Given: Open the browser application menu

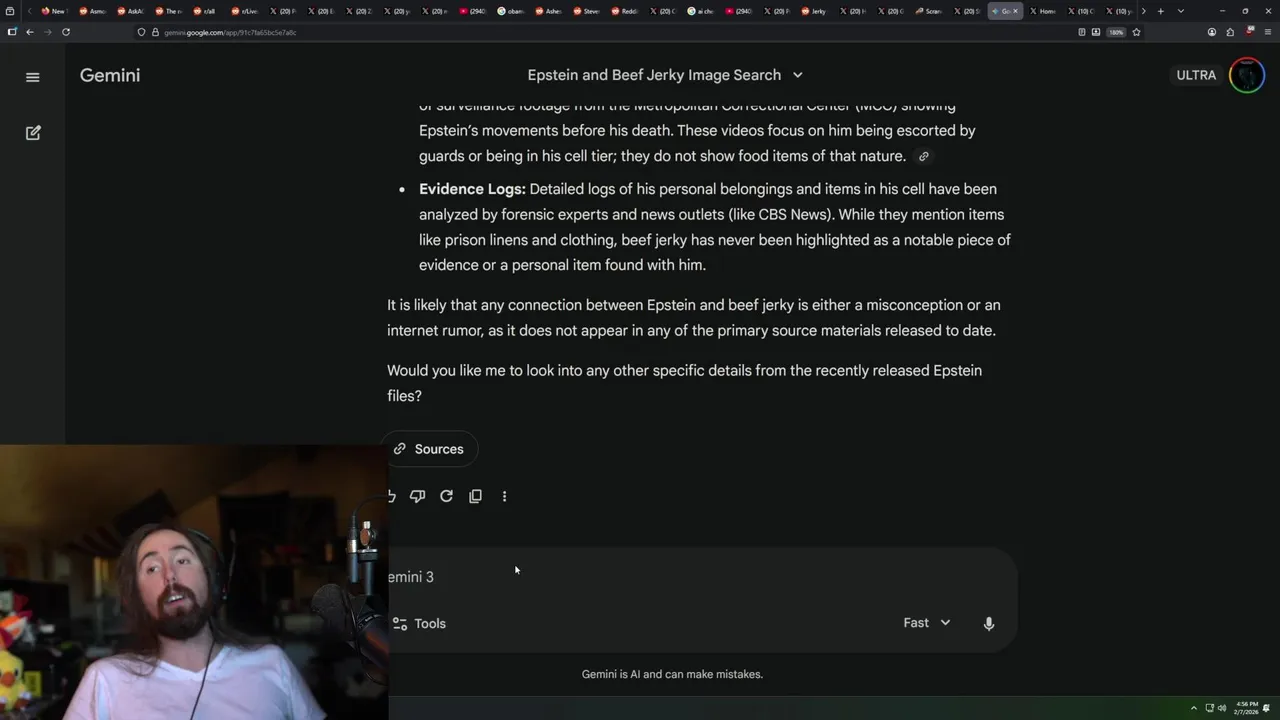Looking at the screenshot, I should [x=1268, y=32].
